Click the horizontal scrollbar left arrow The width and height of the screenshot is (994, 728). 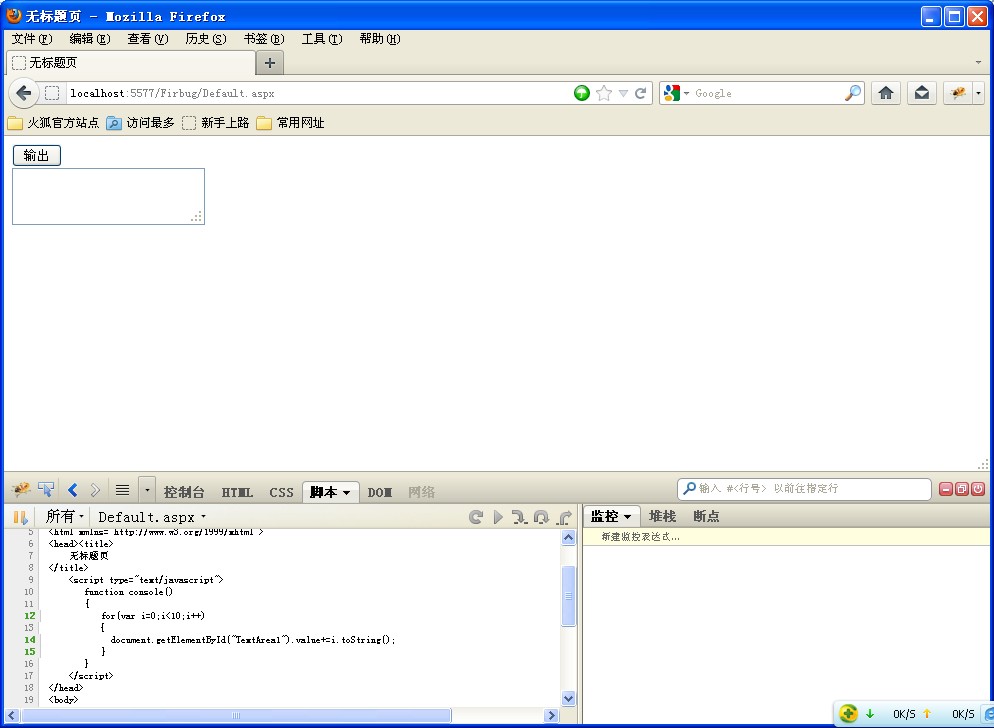coord(12,715)
